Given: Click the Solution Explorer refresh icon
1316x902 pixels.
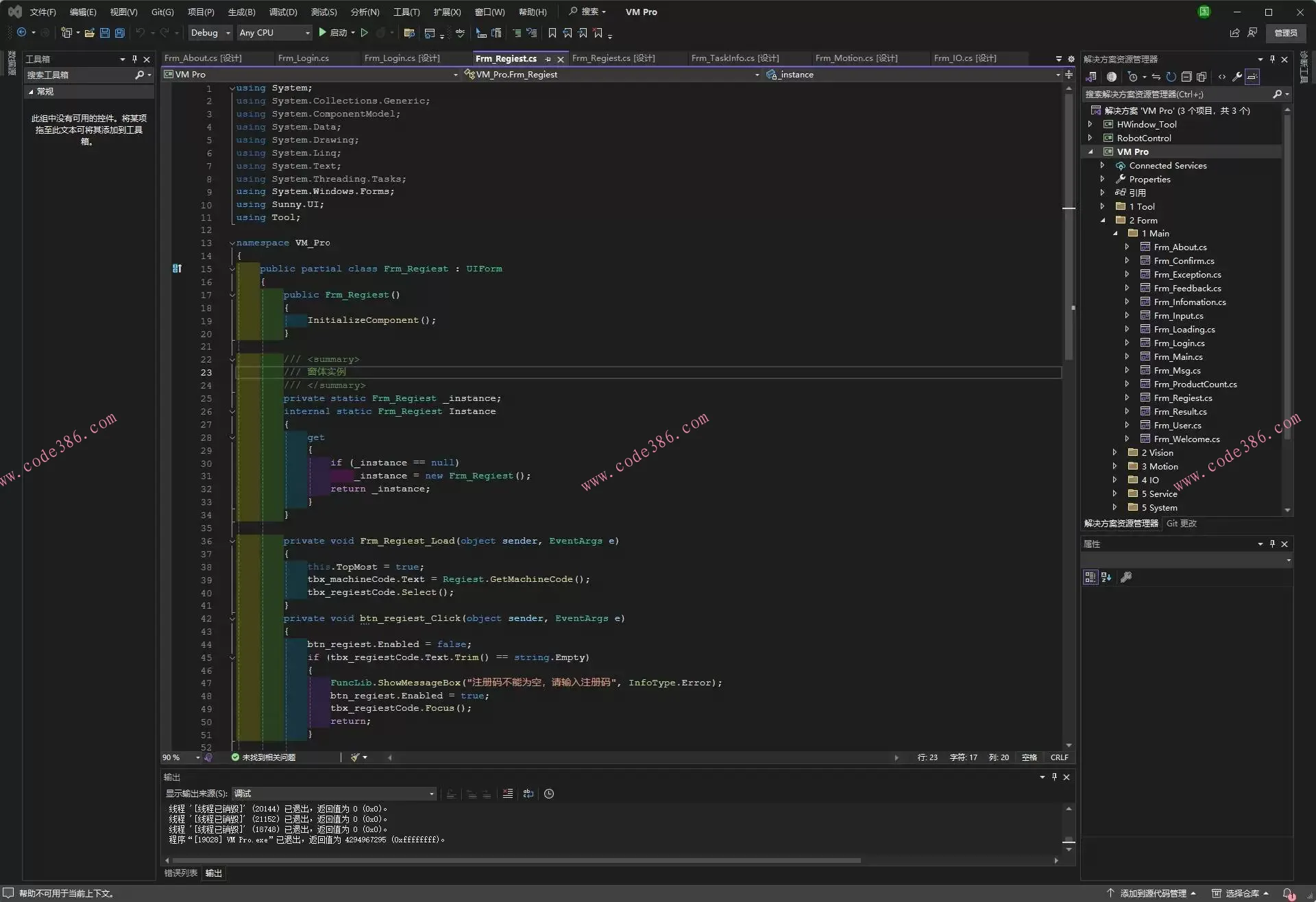Looking at the screenshot, I should click(x=1171, y=77).
